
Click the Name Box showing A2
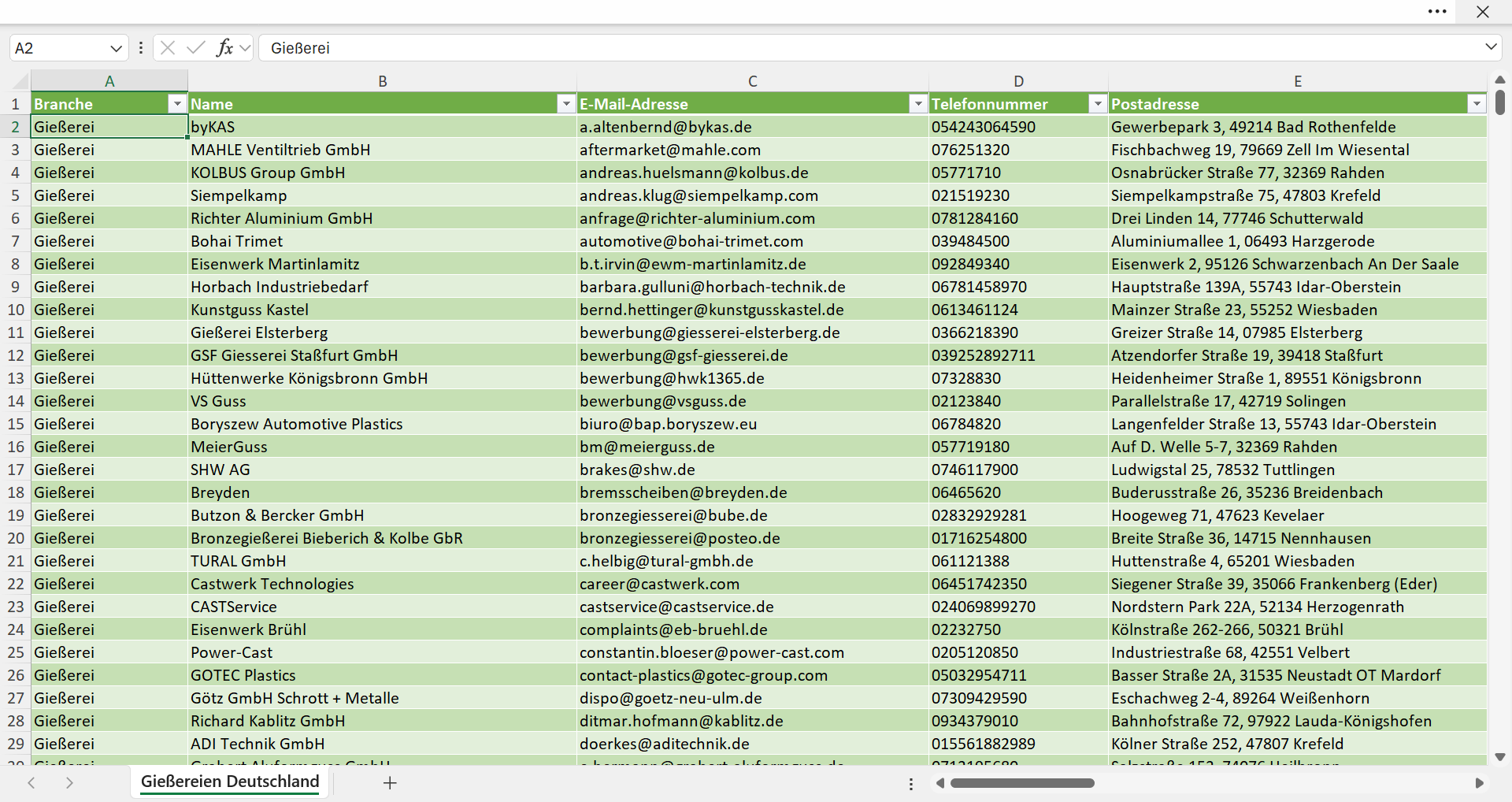pos(59,48)
